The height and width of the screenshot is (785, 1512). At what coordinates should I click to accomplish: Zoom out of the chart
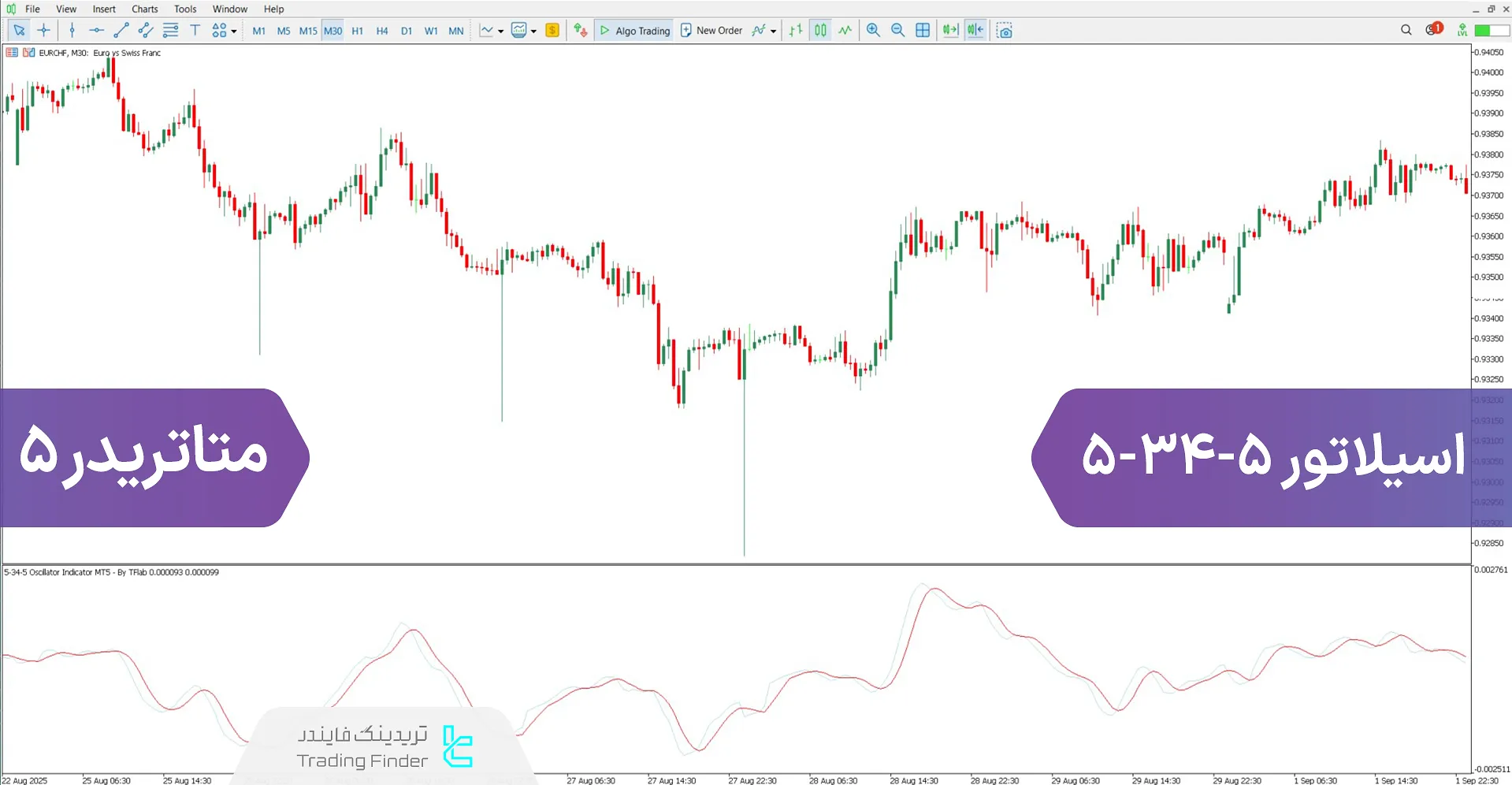tap(897, 31)
